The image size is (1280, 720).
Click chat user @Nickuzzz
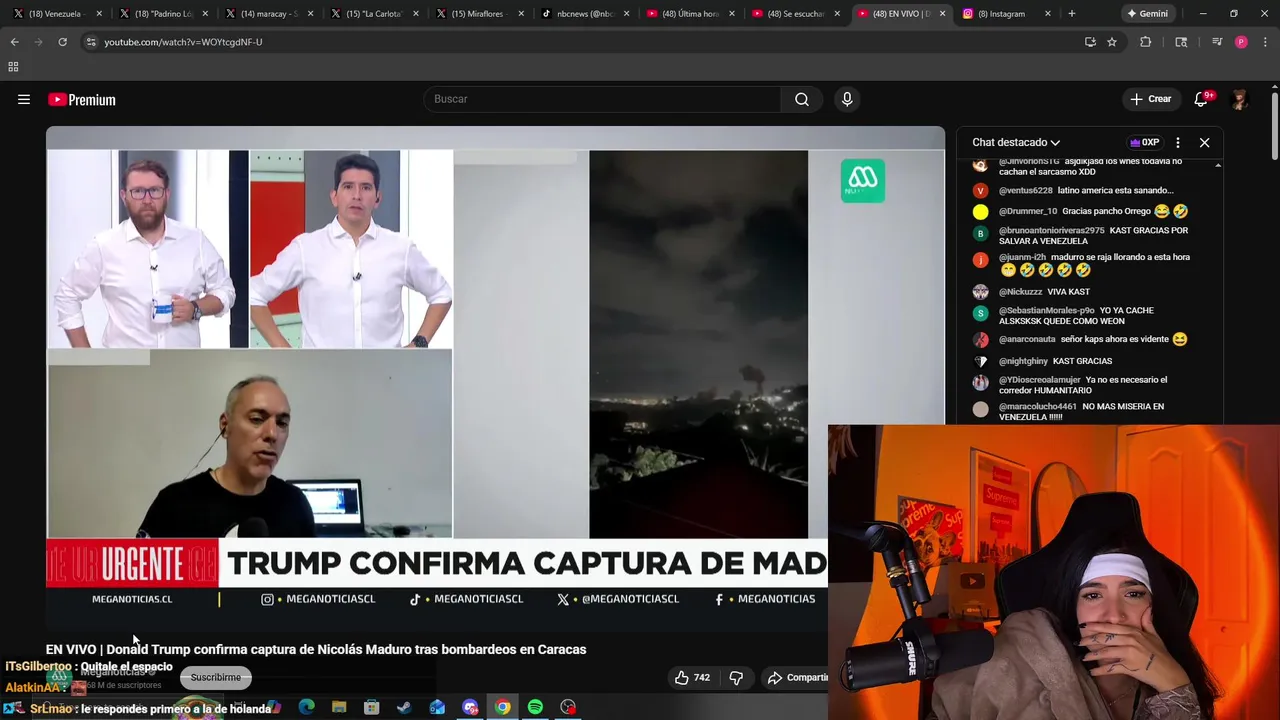point(1020,292)
